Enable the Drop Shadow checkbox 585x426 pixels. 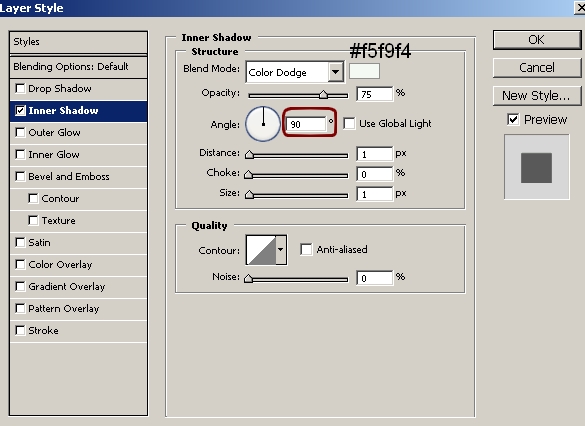20,89
